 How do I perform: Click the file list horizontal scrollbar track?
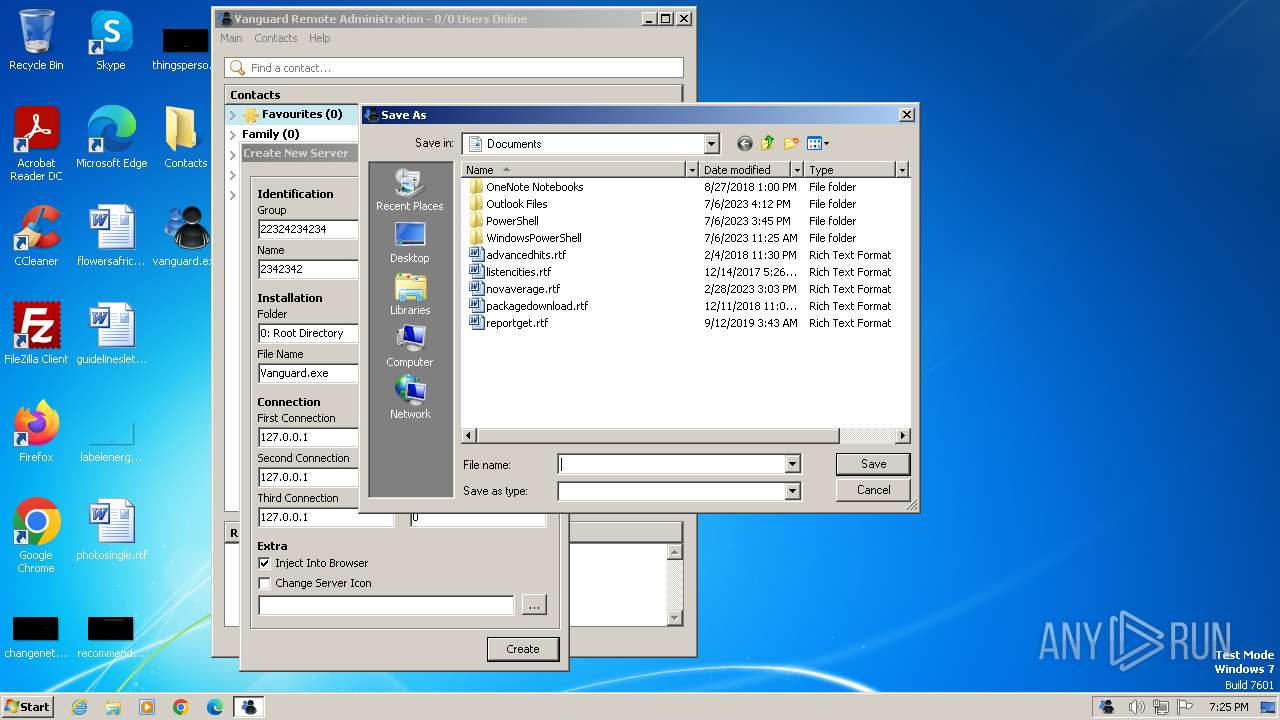[x=868, y=436]
